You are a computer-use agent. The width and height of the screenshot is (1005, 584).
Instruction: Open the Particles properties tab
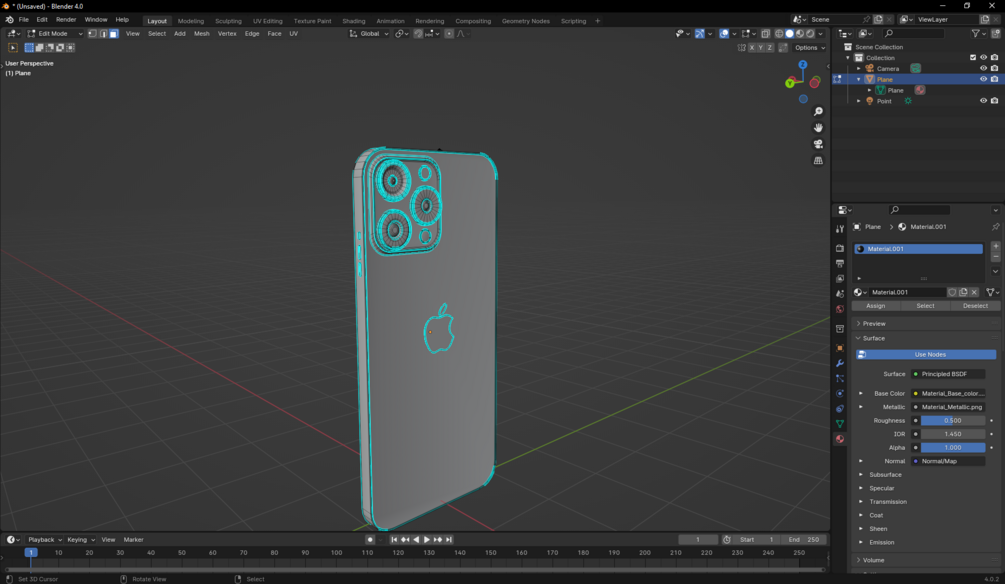coord(840,378)
